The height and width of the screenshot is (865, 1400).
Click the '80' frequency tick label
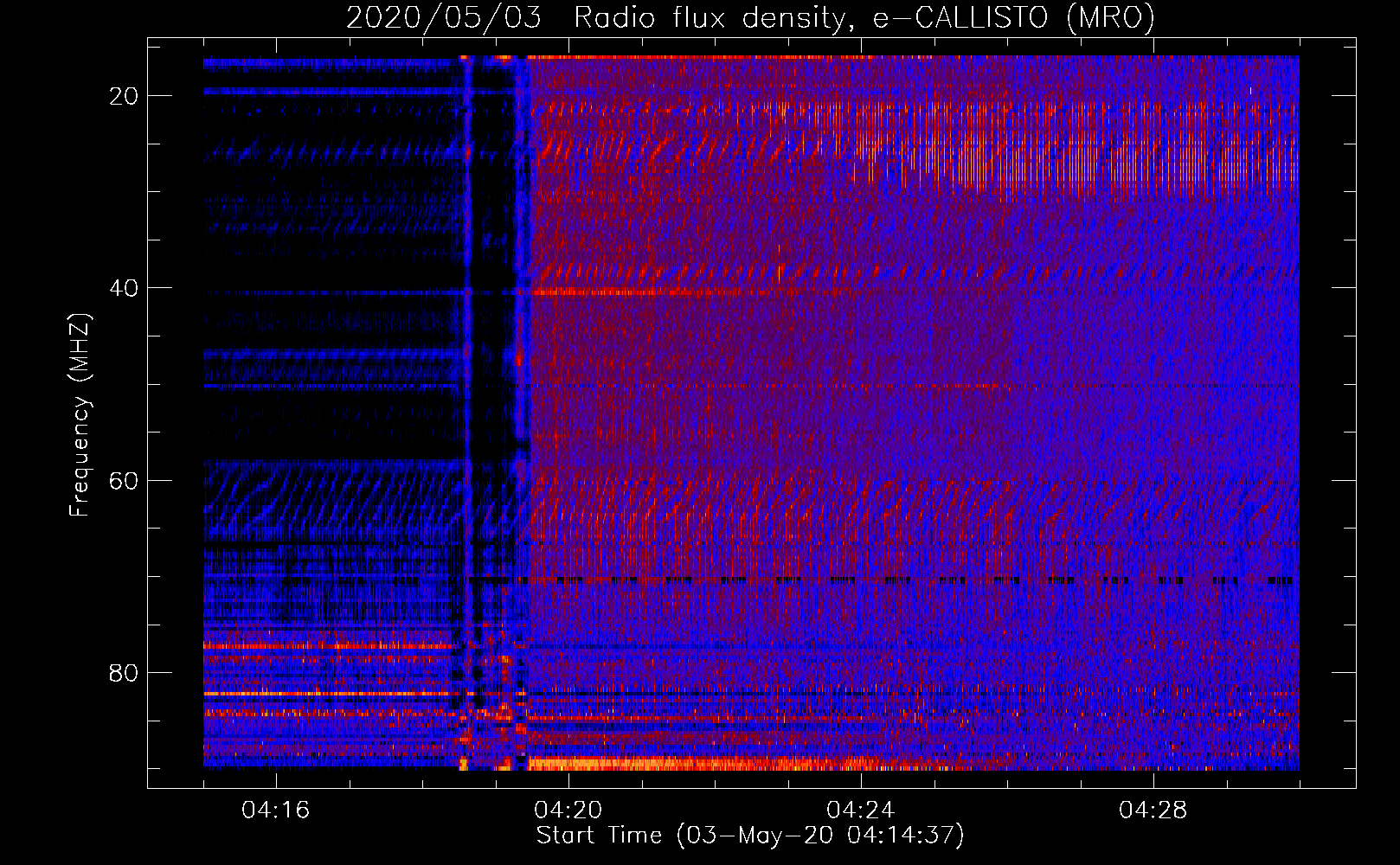[x=124, y=672]
